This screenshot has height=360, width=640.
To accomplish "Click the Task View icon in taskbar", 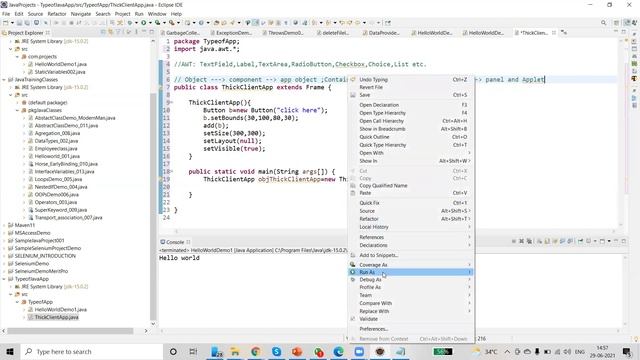I will pyautogui.click(x=193, y=351).
